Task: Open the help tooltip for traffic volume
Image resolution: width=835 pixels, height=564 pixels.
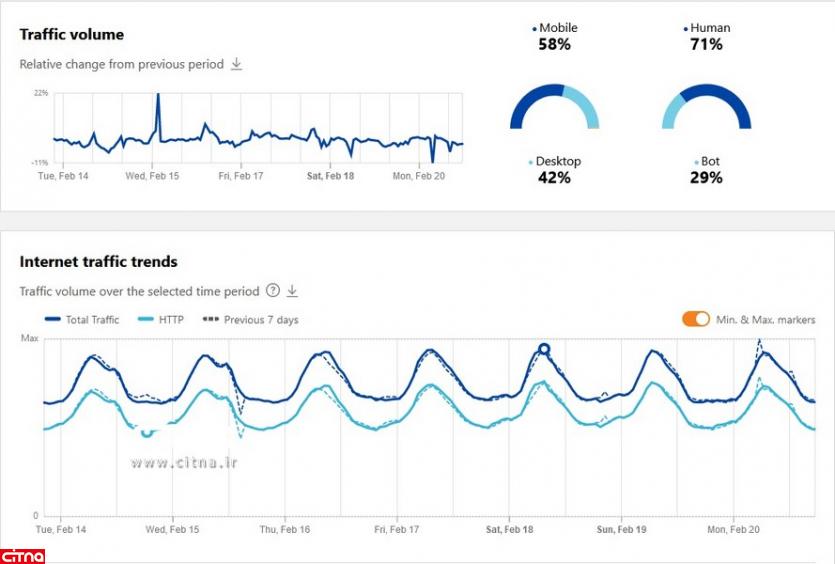Action: click(x=272, y=291)
